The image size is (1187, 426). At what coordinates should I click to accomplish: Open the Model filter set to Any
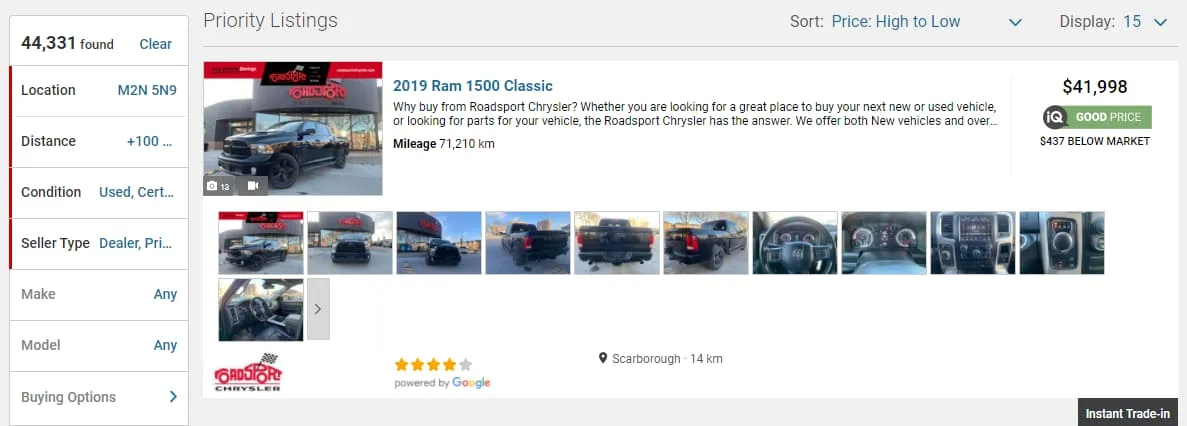tap(98, 345)
